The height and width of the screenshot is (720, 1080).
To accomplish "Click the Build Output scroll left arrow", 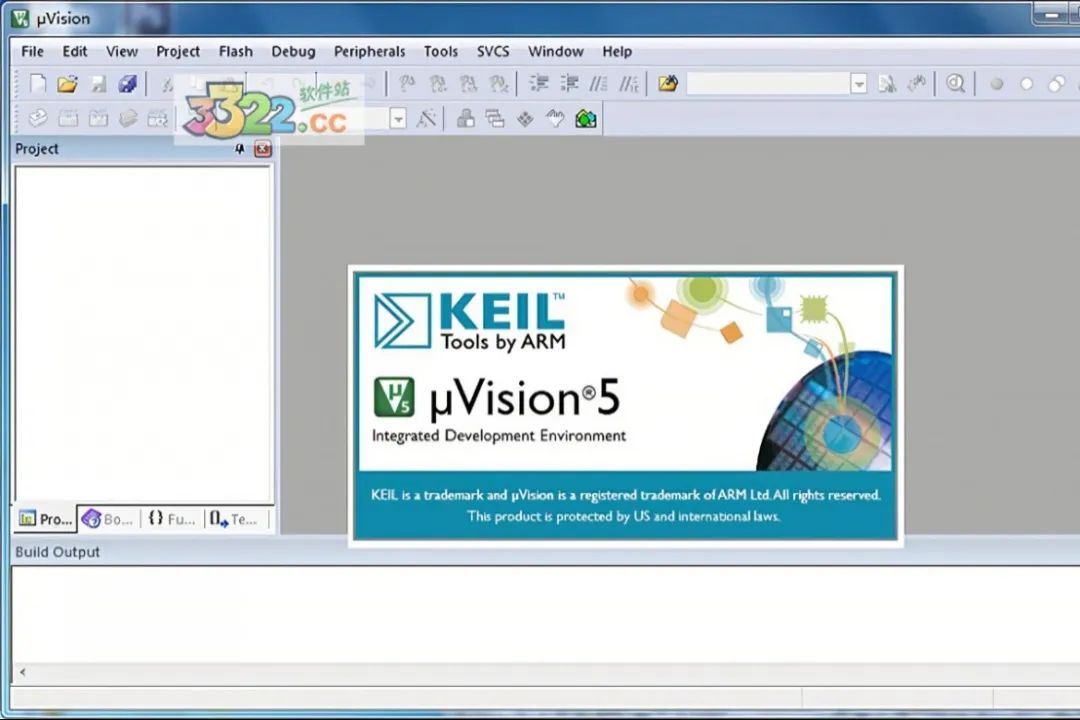I will [x=23, y=672].
